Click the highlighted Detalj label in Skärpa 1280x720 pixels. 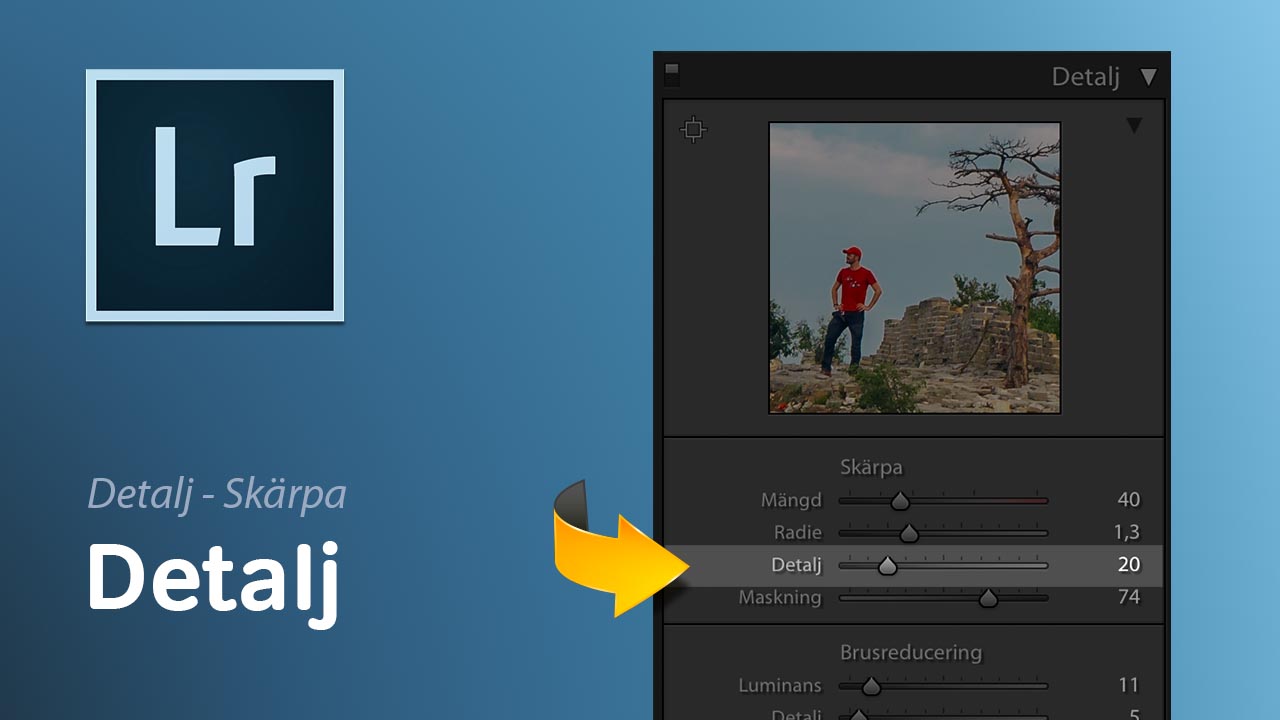[796, 565]
